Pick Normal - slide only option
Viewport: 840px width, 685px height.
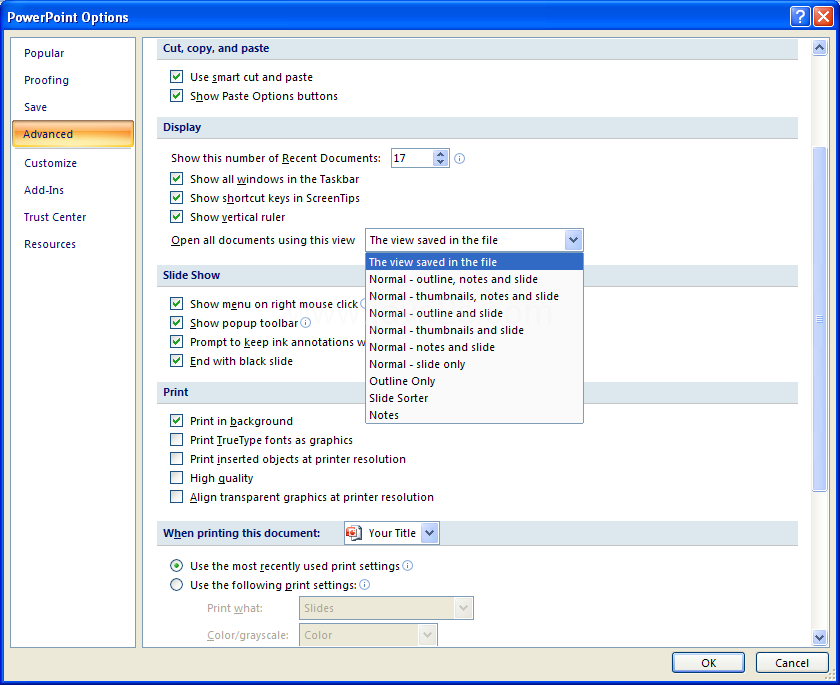pos(474,364)
